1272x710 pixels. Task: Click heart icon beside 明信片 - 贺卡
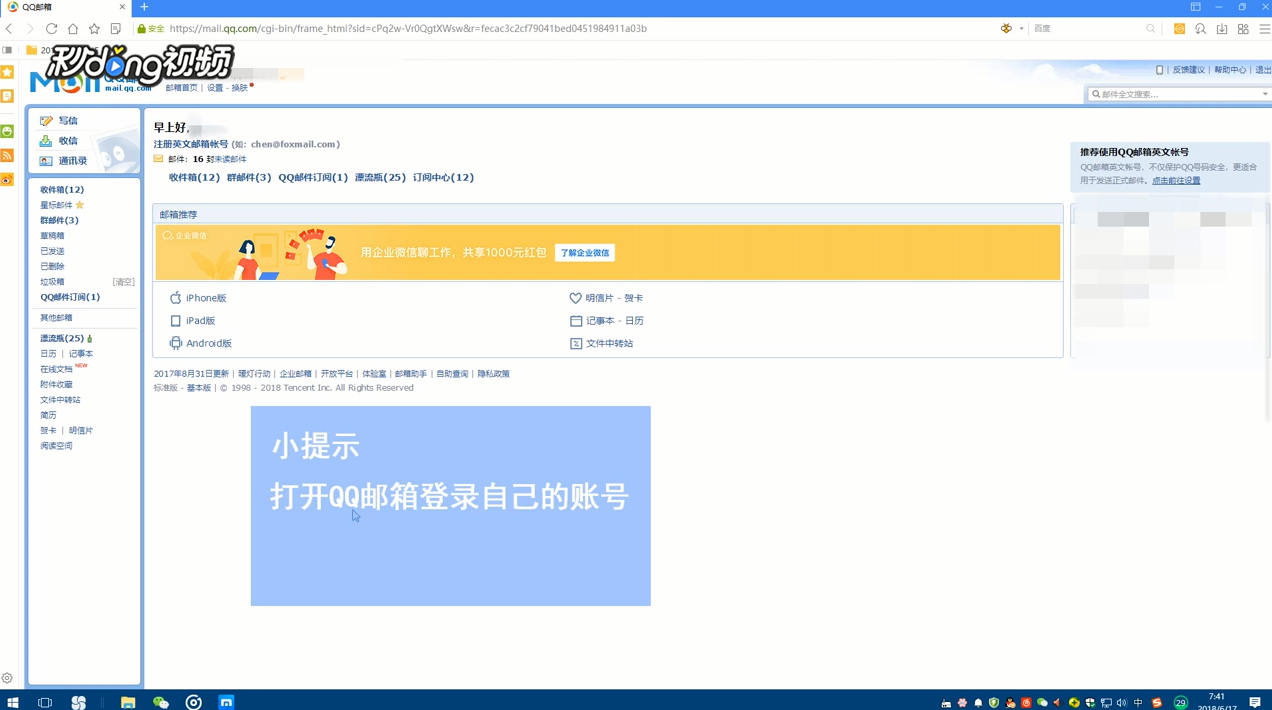[x=576, y=298]
